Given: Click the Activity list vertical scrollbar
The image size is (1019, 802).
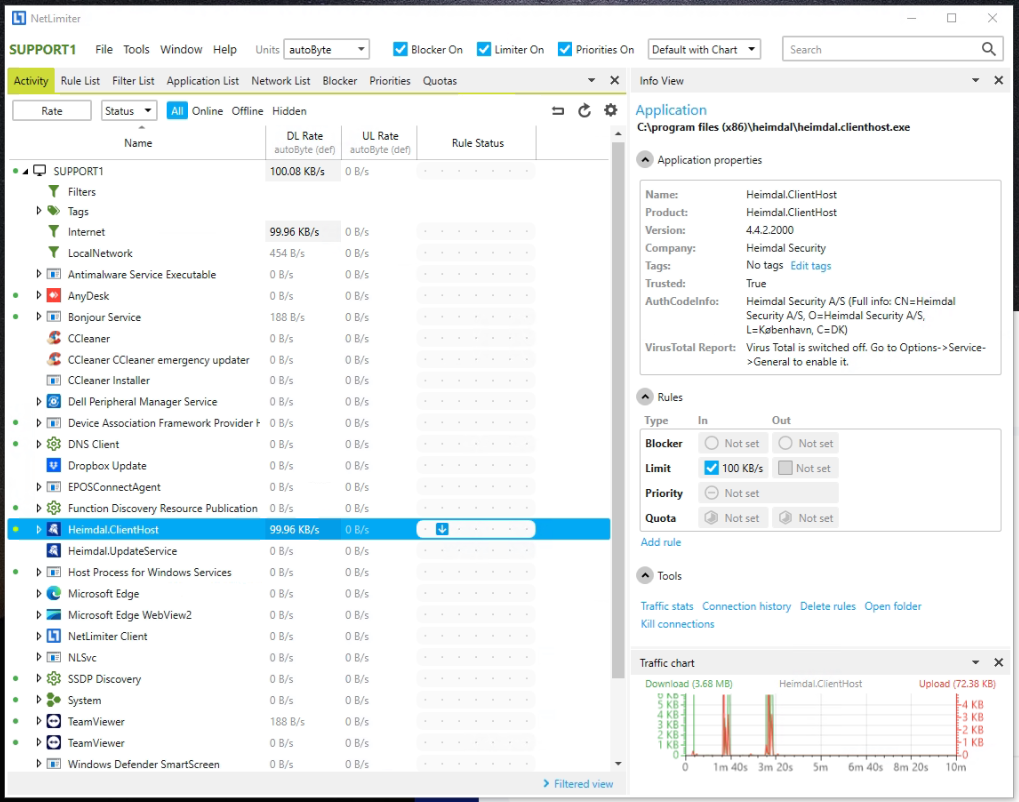Looking at the screenshot, I should pos(618,409).
